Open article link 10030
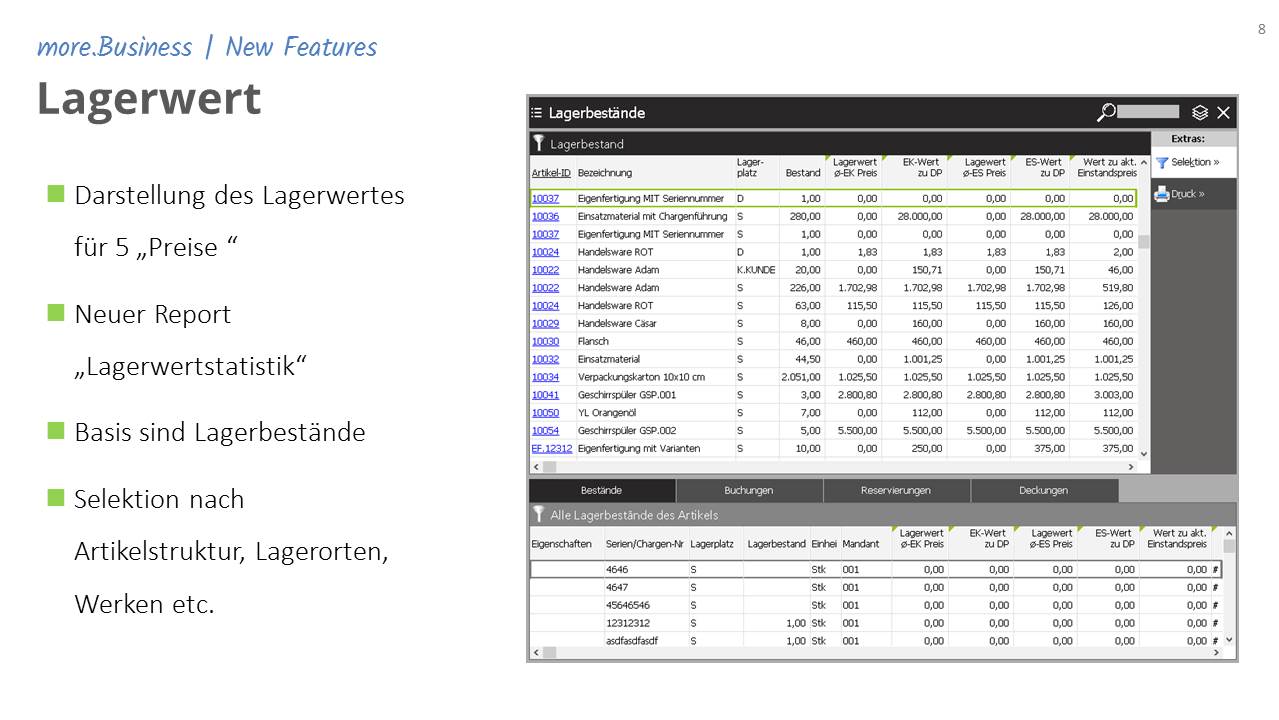Screen dimensions: 1279x720 [x=545, y=341]
